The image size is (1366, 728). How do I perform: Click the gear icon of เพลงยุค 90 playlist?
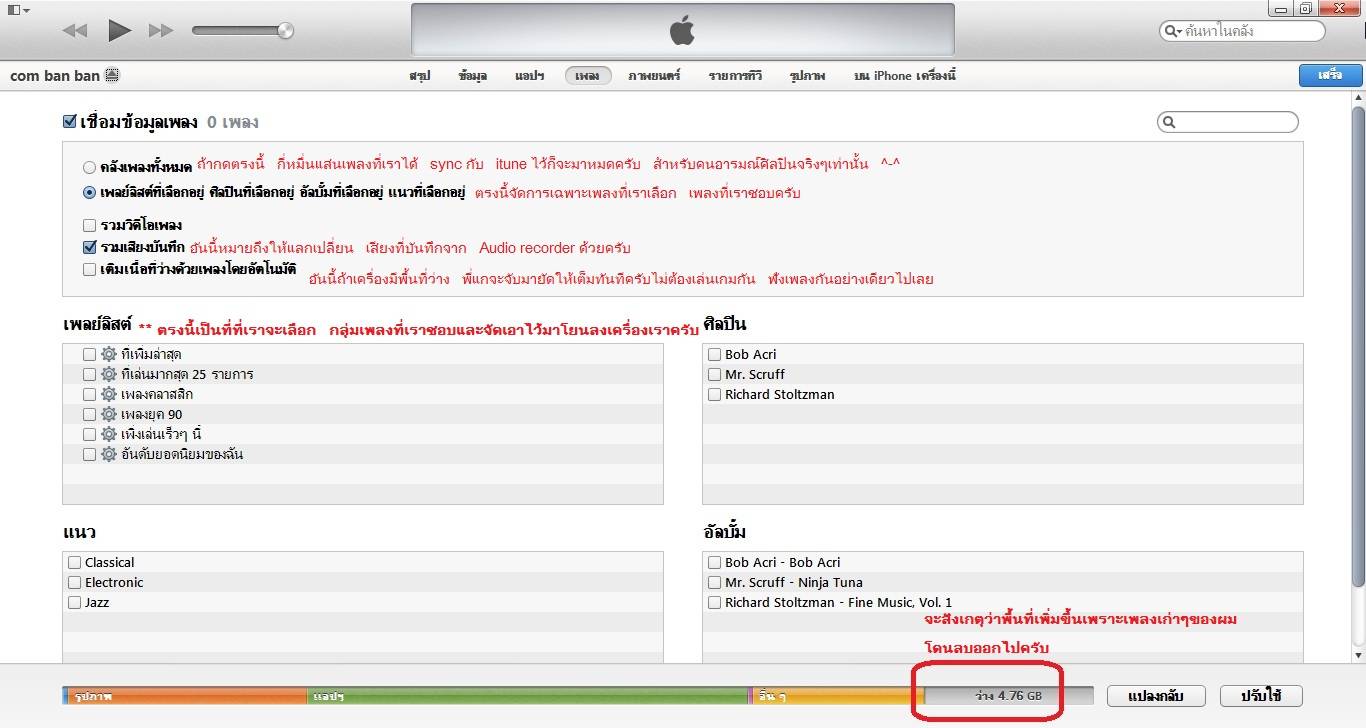click(x=109, y=414)
